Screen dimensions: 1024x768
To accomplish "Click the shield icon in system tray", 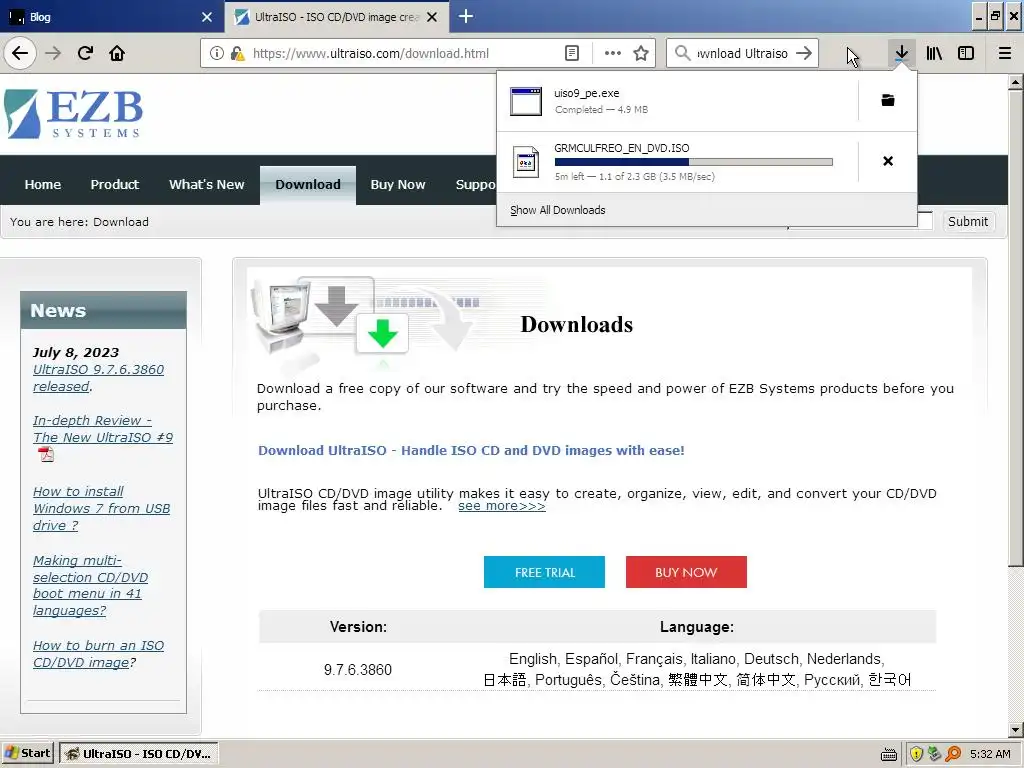I will click(916, 754).
